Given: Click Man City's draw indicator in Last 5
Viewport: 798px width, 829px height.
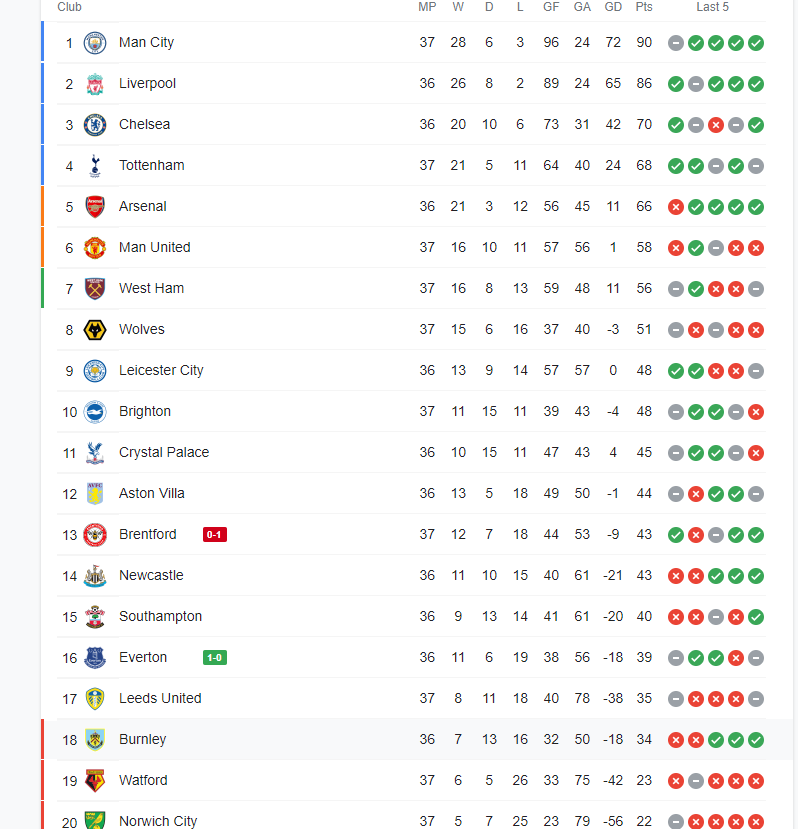Looking at the screenshot, I should 676,43.
